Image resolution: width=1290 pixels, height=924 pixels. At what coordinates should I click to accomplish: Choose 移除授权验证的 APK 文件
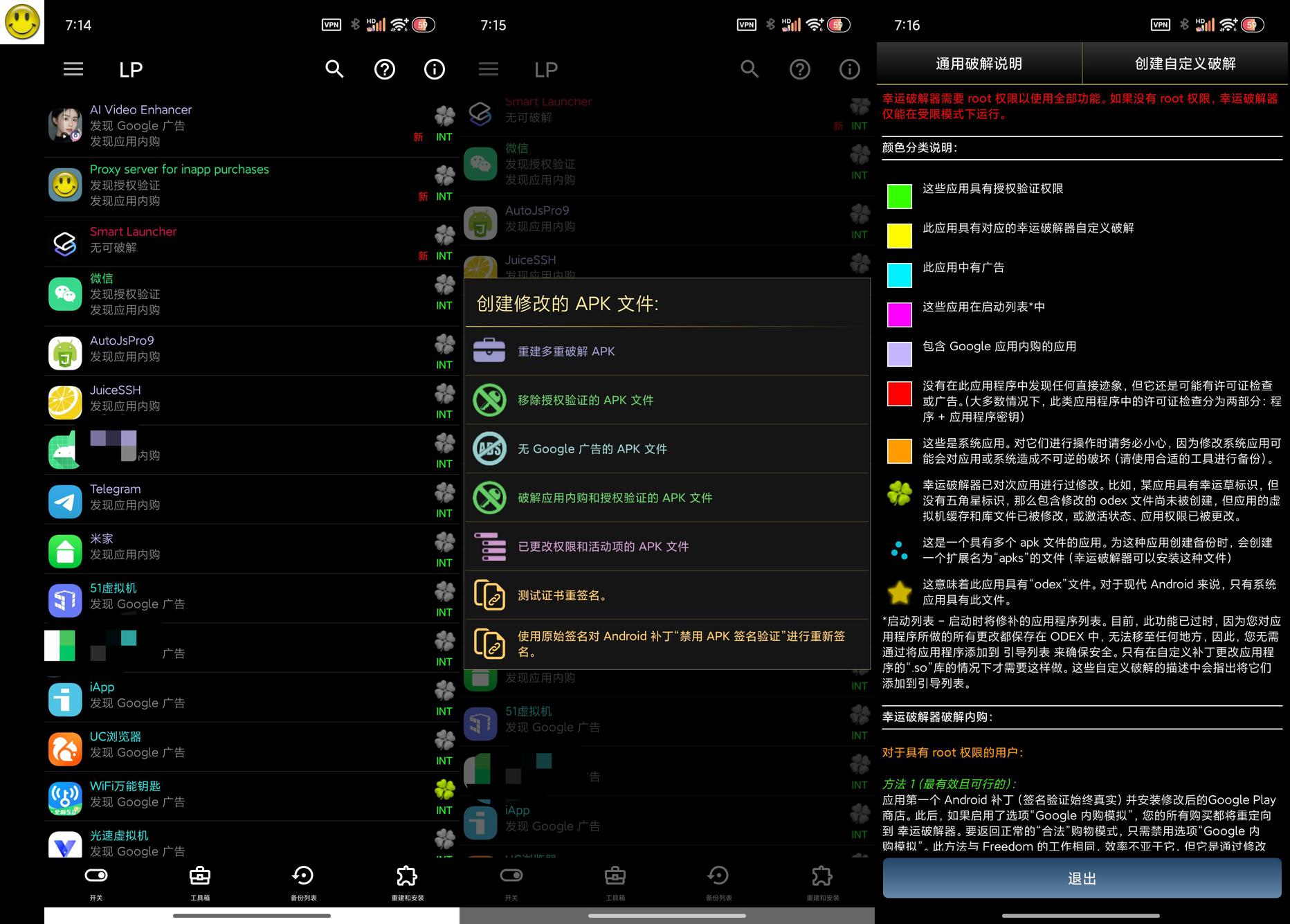pyautogui.click(x=667, y=400)
